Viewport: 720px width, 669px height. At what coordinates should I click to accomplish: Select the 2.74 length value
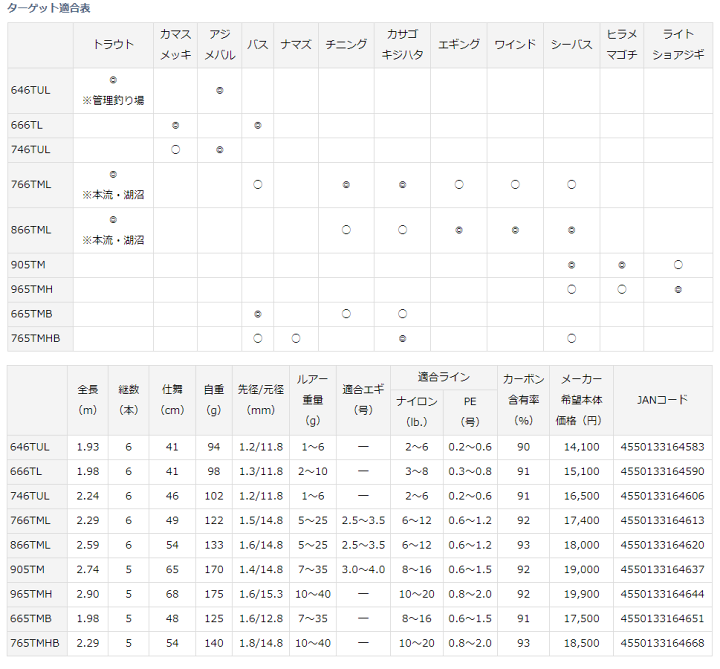88,570
